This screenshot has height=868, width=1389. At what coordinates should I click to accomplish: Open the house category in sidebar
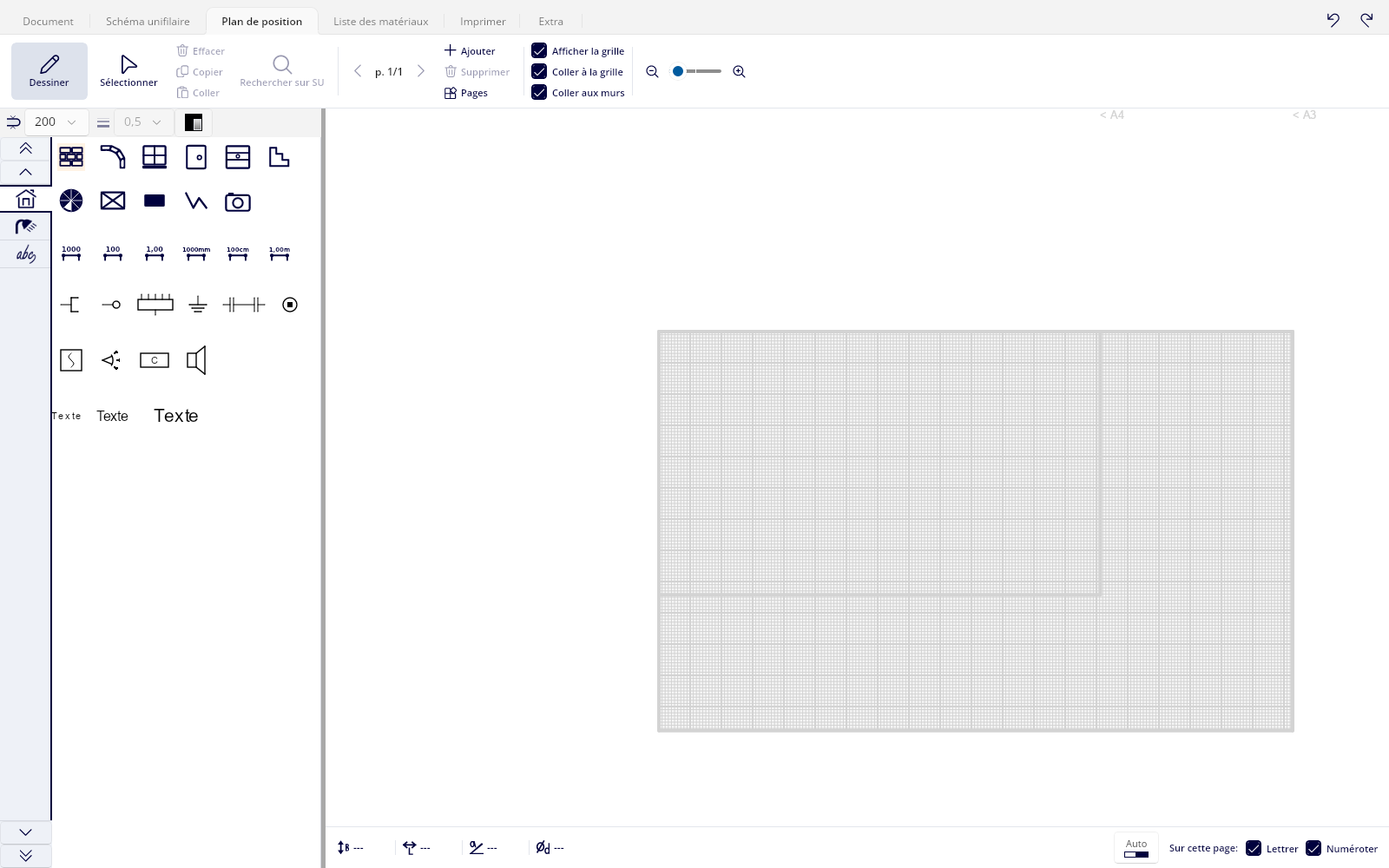coord(26,199)
